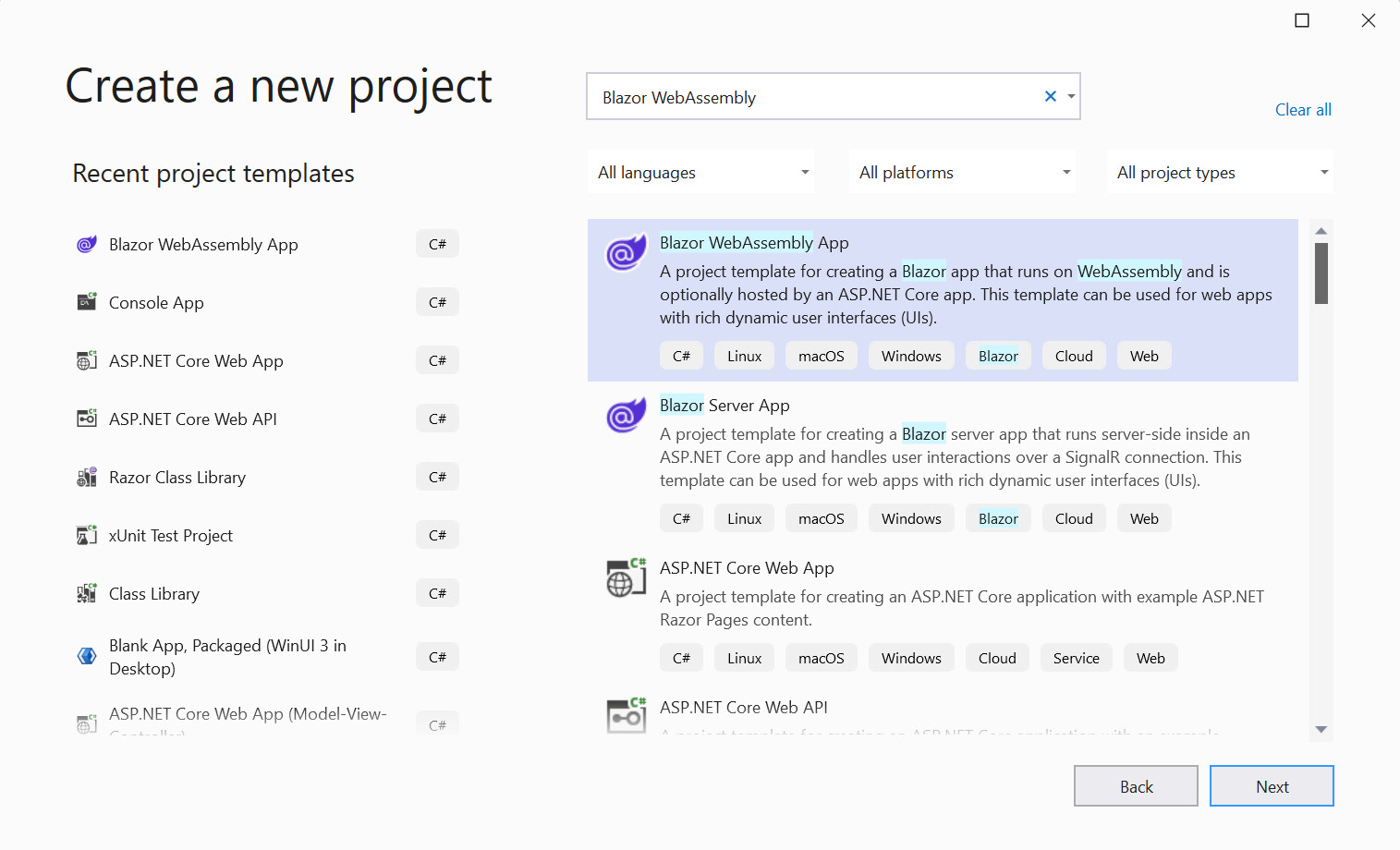Open the All languages filter dropdown
This screenshot has height=850, width=1400.
pyautogui.click(x=701, y=172)
